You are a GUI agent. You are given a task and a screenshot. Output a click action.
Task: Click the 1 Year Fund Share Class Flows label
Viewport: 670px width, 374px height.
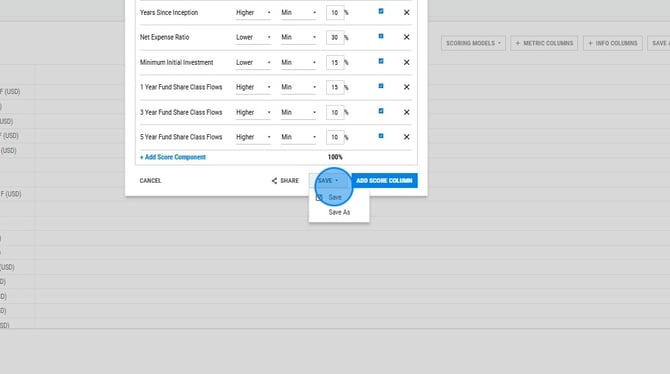(181, 87)
